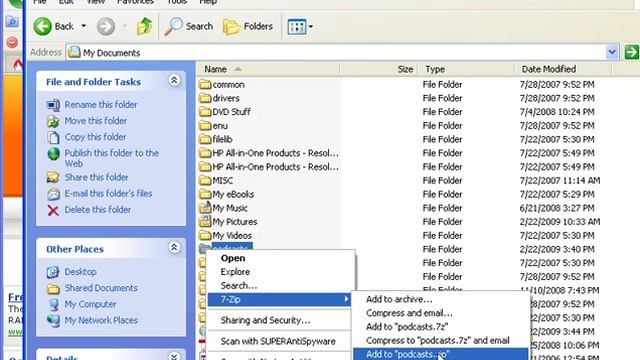
Task: Choose Sharing and Security... menu item
Action: point(280,320)
